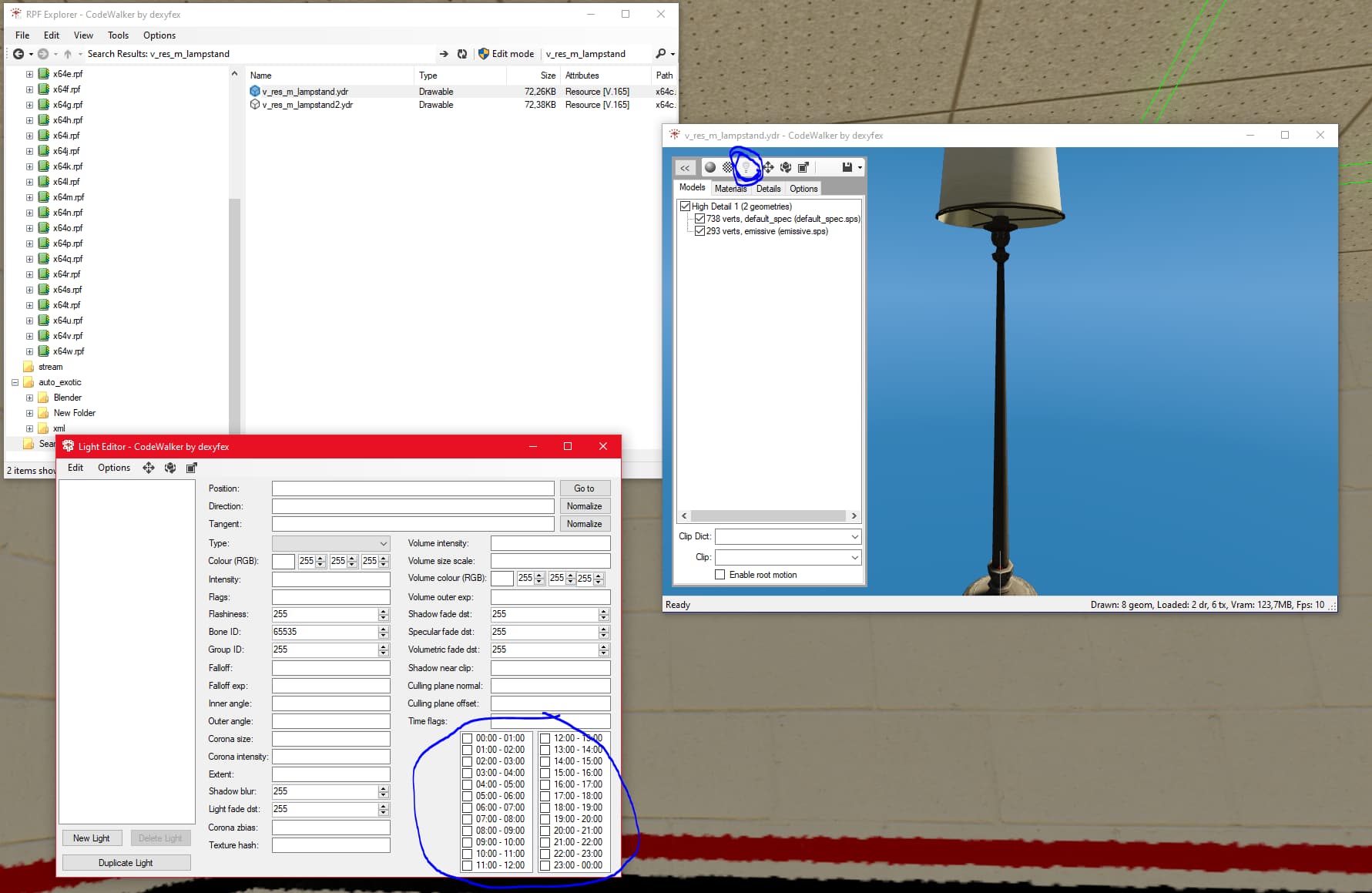Image resolution: width=1372 pixels, height=893 pixels.
Task: Click the solid sphere render mode icon
Action: point(710,167)
